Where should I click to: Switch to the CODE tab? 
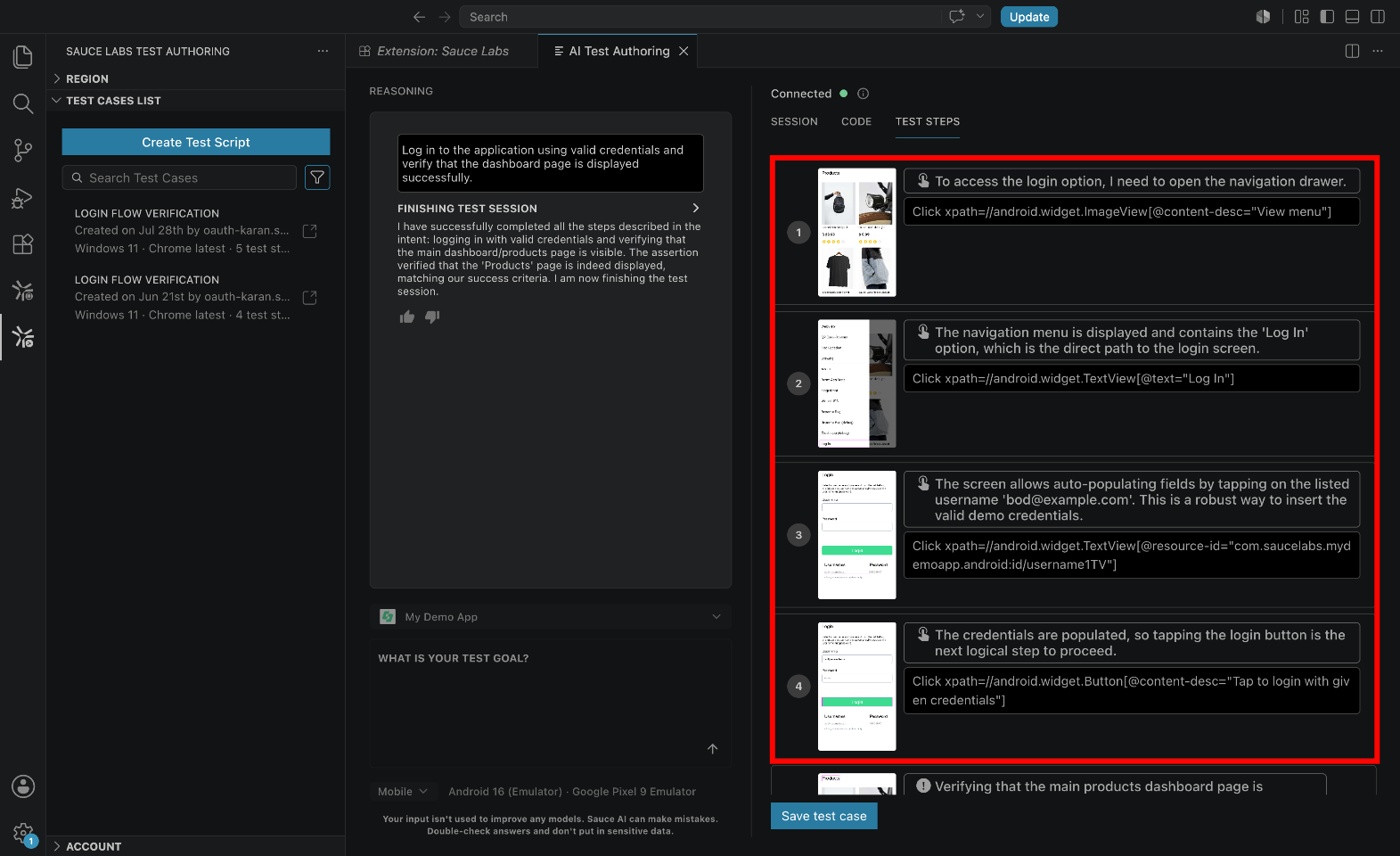click(856, 121)
